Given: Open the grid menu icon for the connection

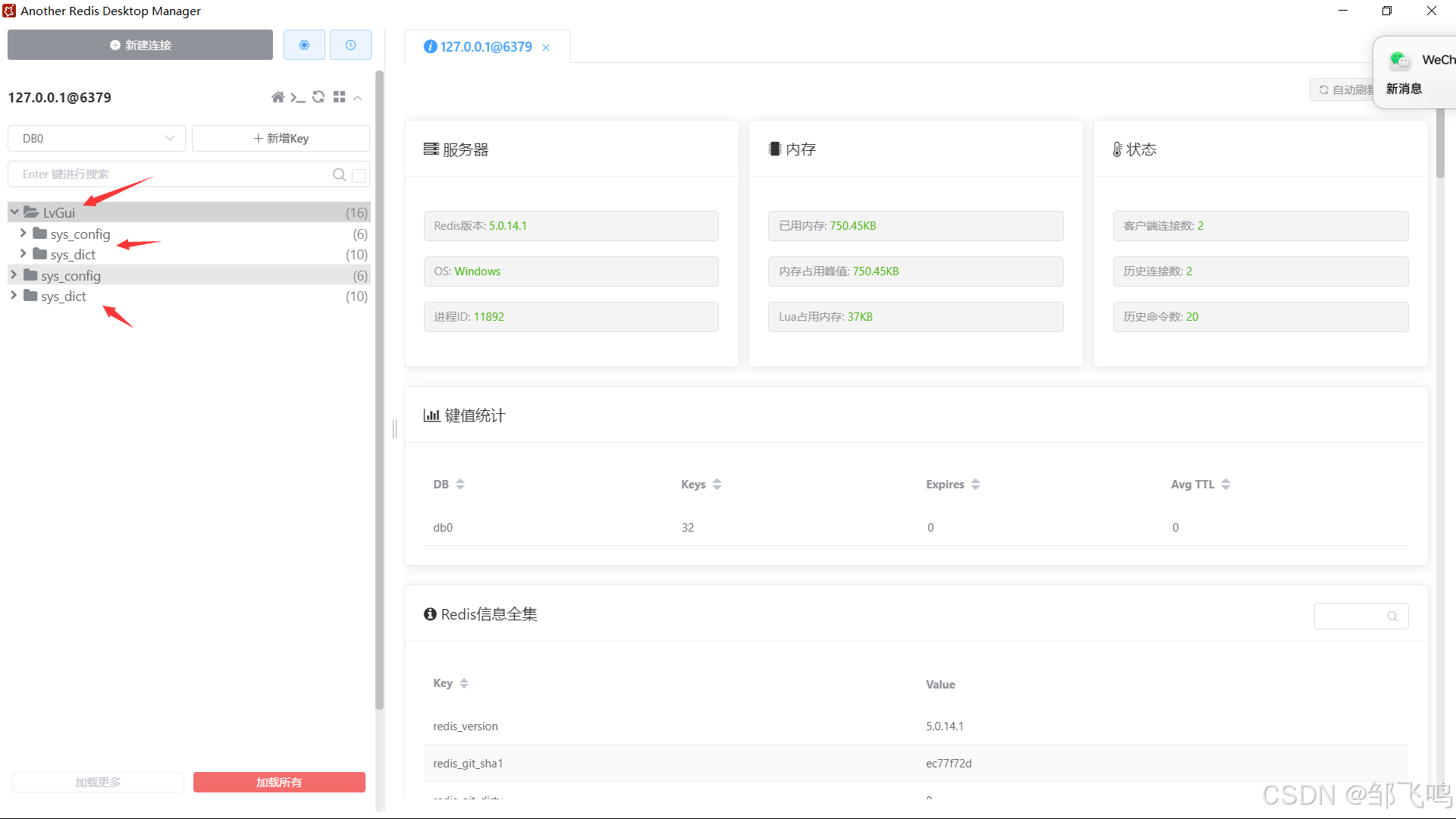Looking at the screenshot, I should pyautogui.click(x=339, y=97).
